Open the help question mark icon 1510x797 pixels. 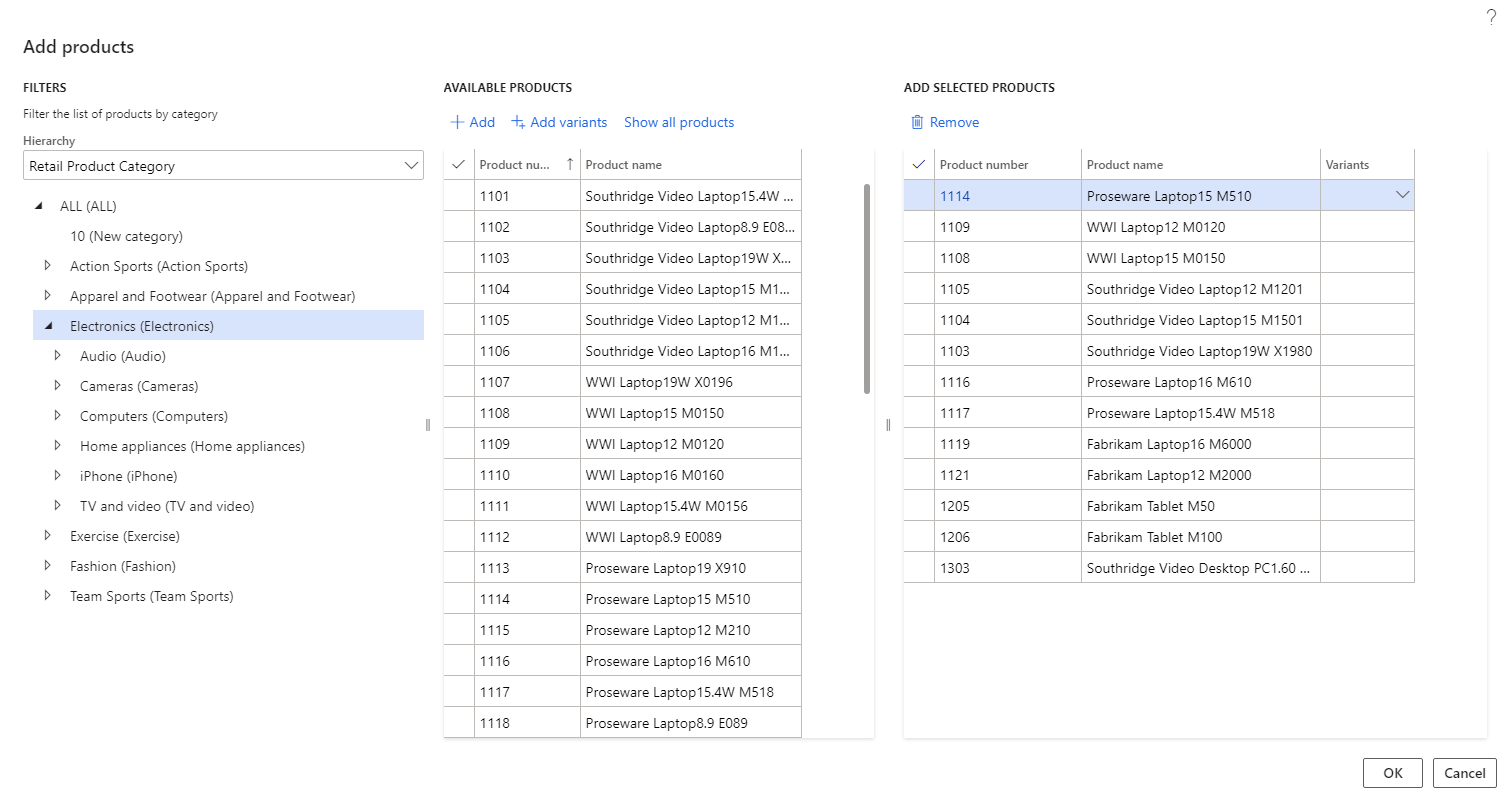1491,17
